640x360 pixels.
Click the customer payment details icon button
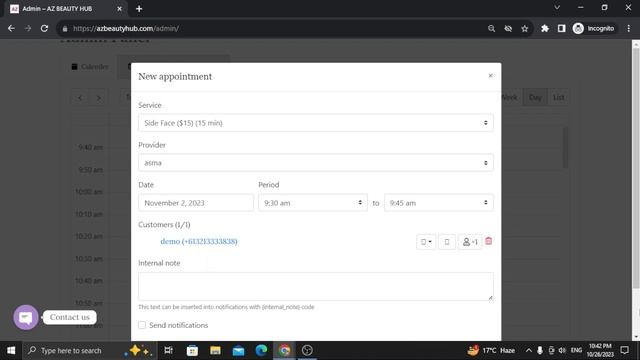click(x=447, y=242)
